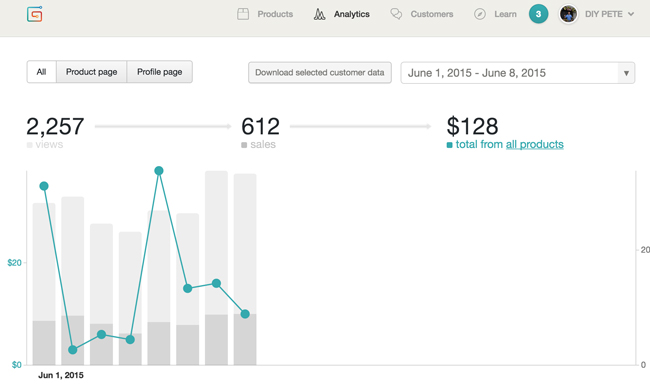Click the Analytics chart icon

319,14
